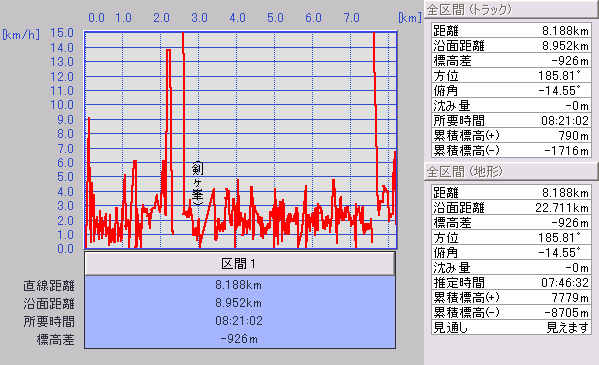Click the 俯角 -14.55° track row
Screen dimensions: 599x365
point(511,91)
